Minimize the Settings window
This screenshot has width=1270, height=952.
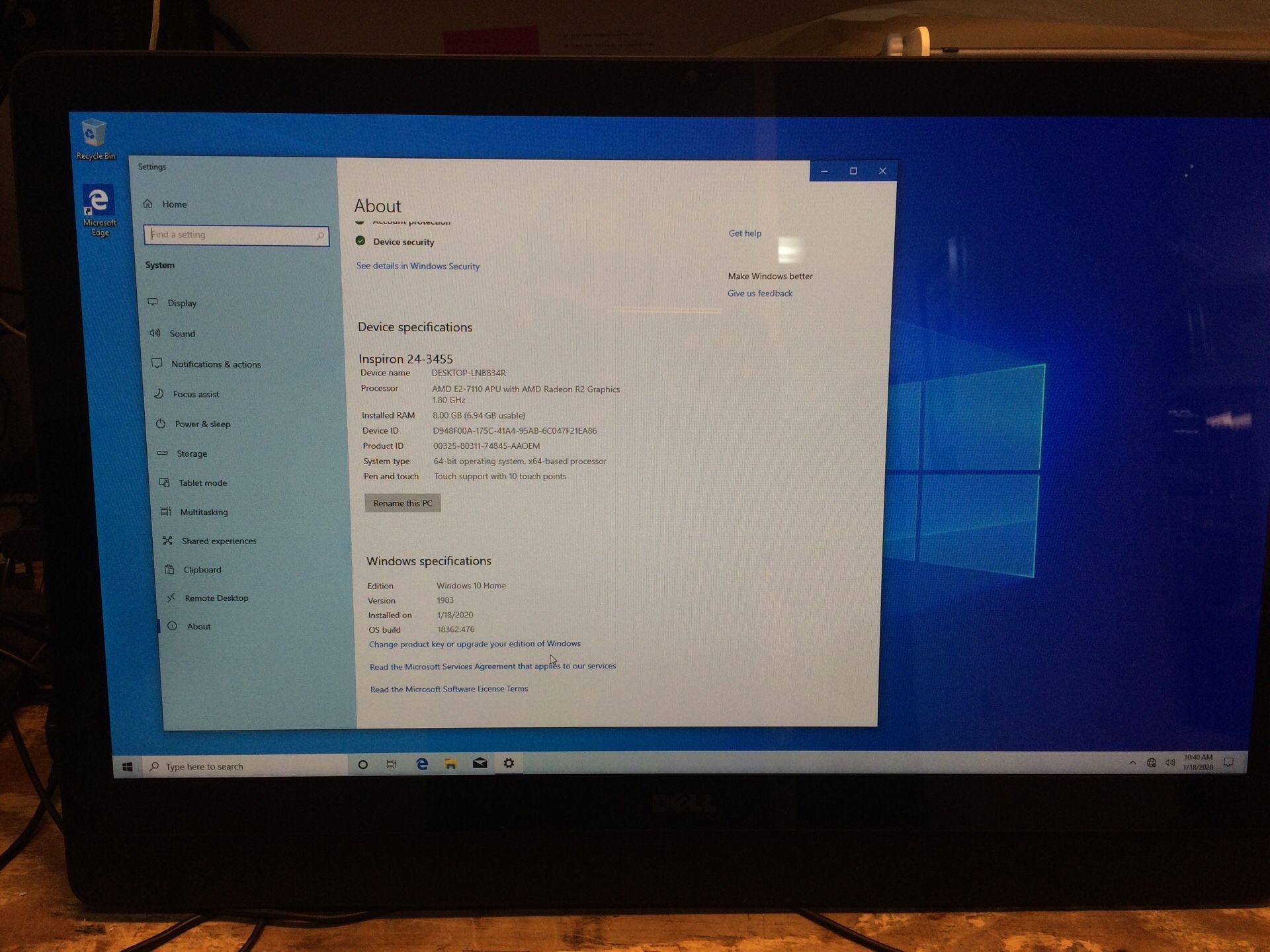pyautogui.click(x=824, y=171)
